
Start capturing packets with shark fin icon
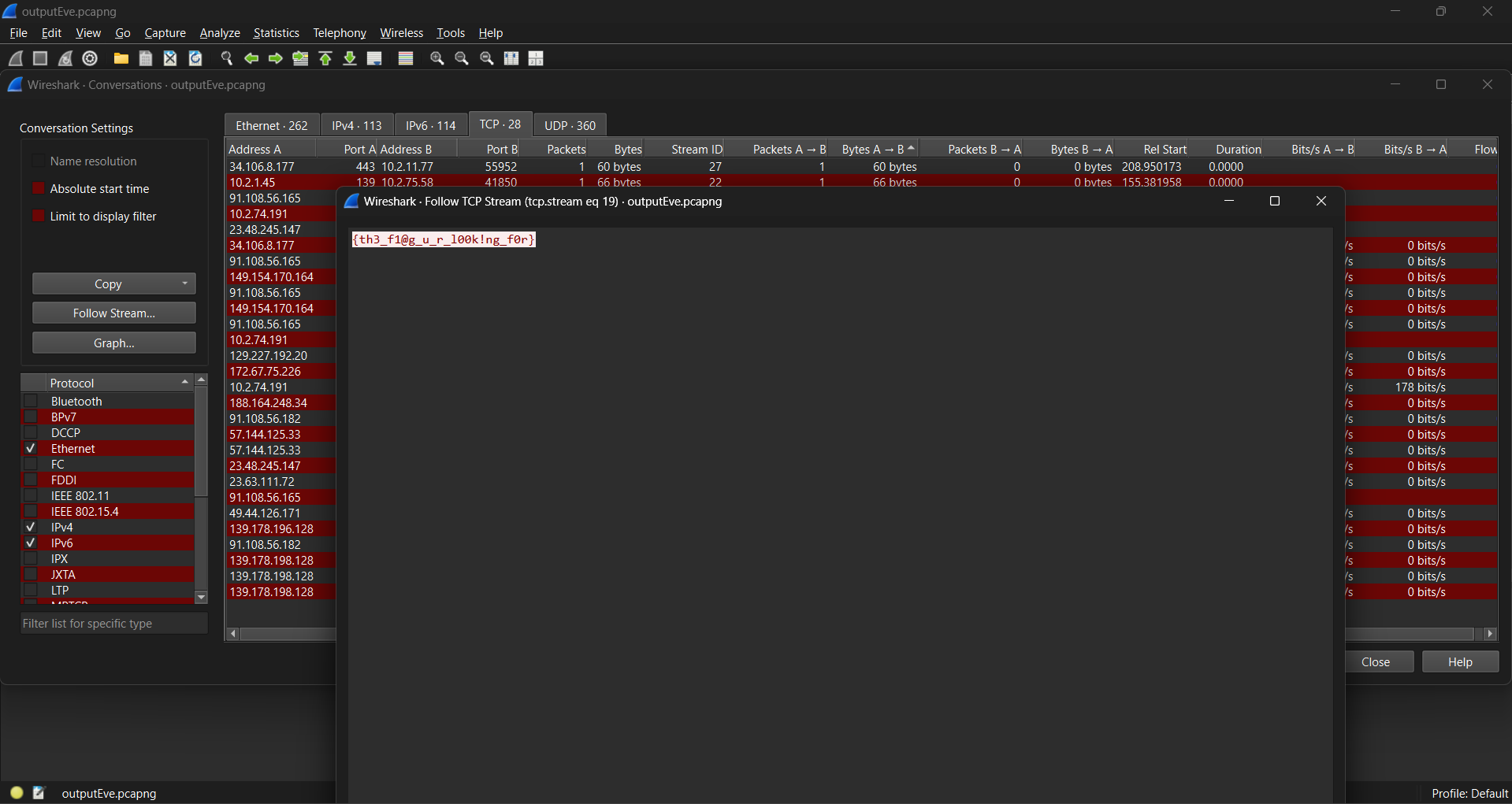[16, 58]
